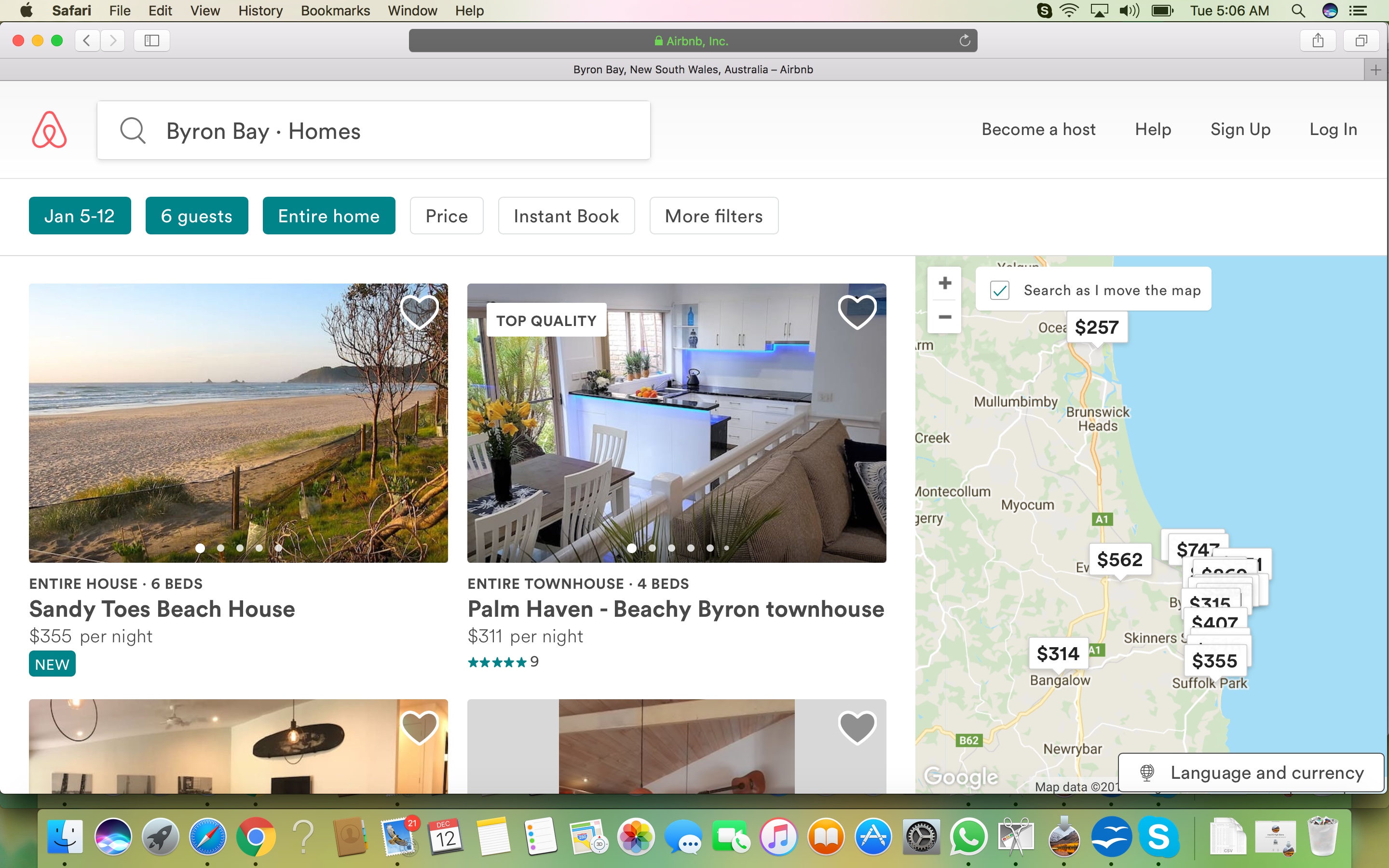
Task: Open the Bookmarks menu
Action: click(335, 10)
